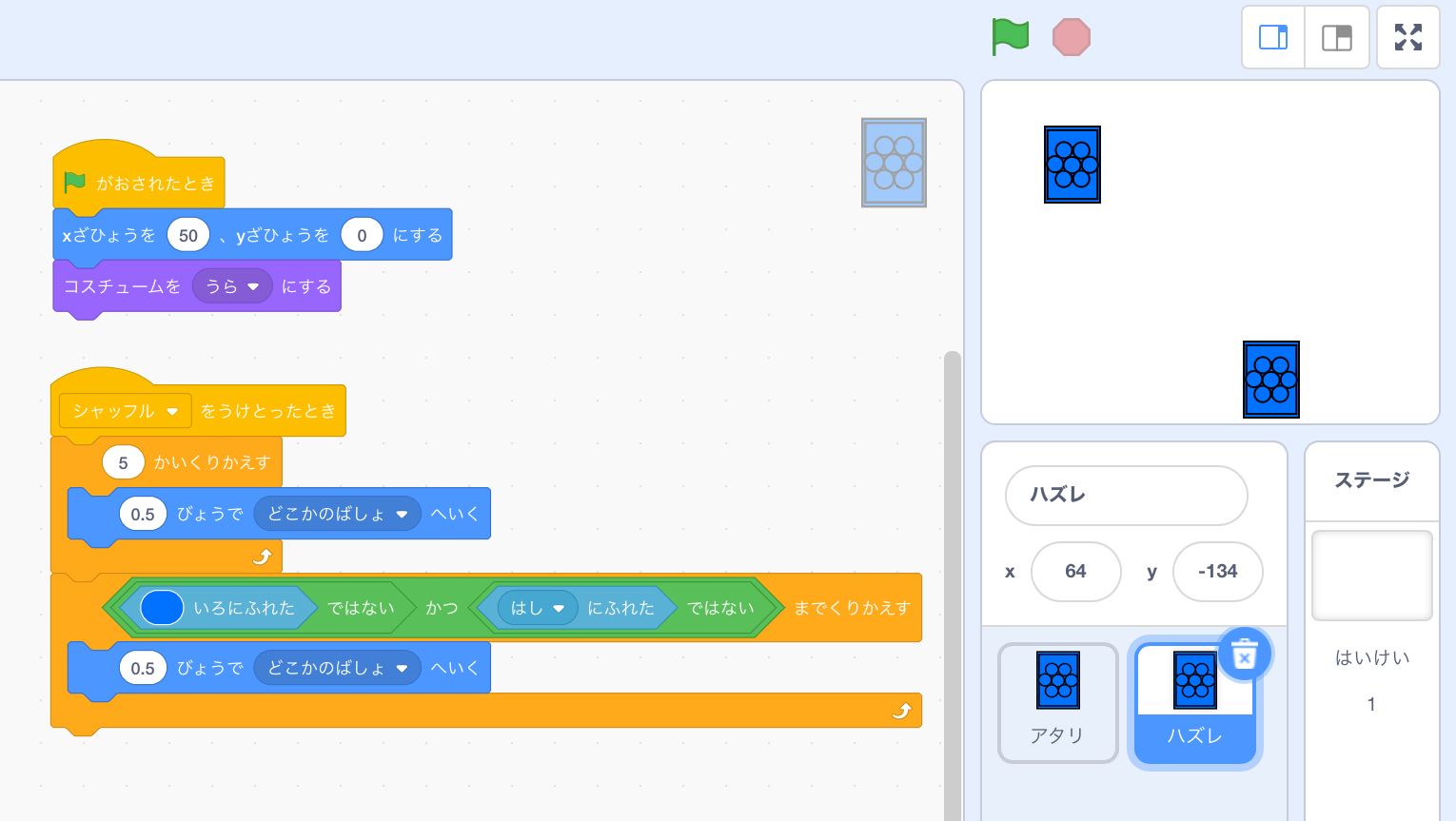Open the うら costume dropdown

click(x=232, y=286)
